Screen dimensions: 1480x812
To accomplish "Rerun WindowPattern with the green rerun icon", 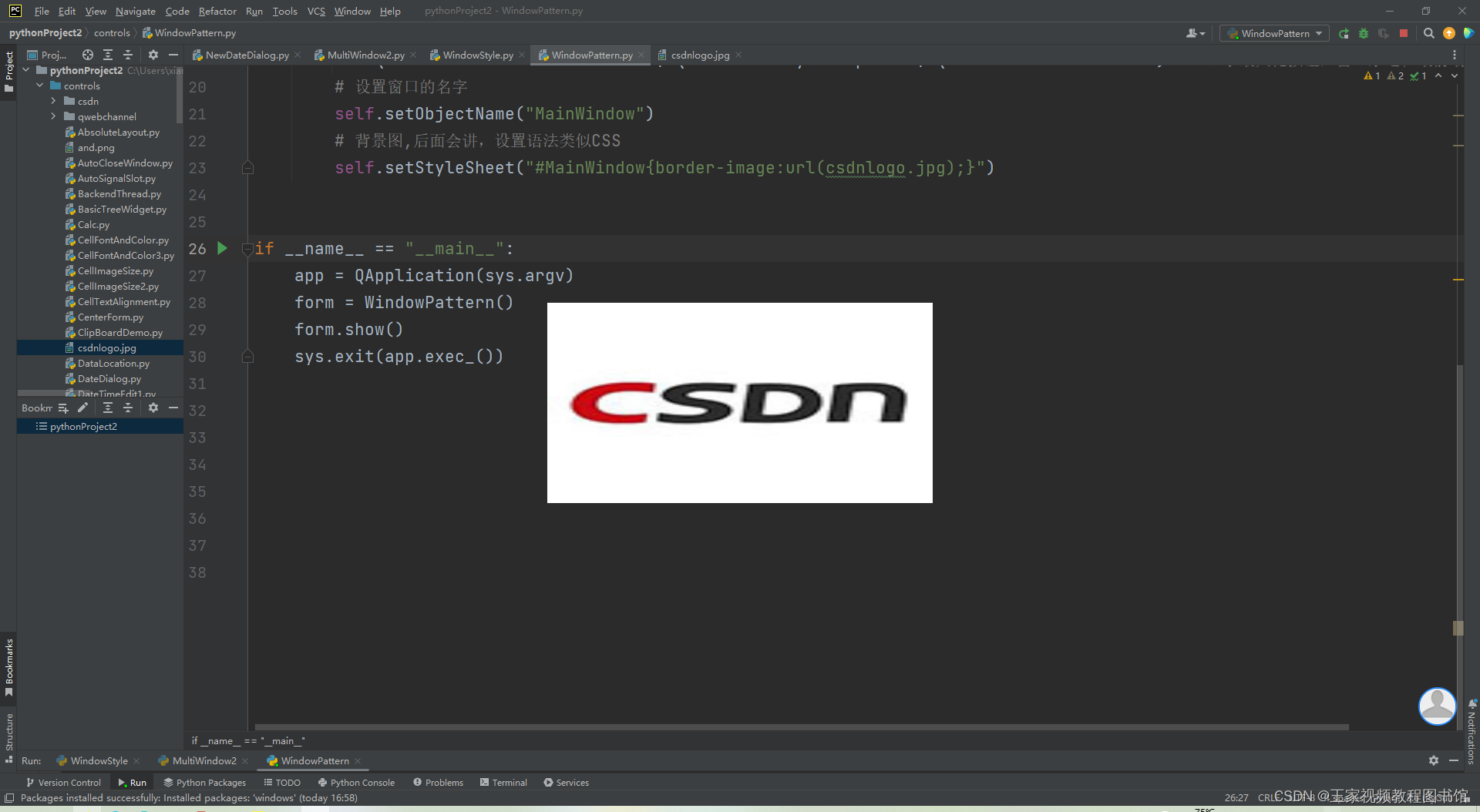I will [1344, 33].
